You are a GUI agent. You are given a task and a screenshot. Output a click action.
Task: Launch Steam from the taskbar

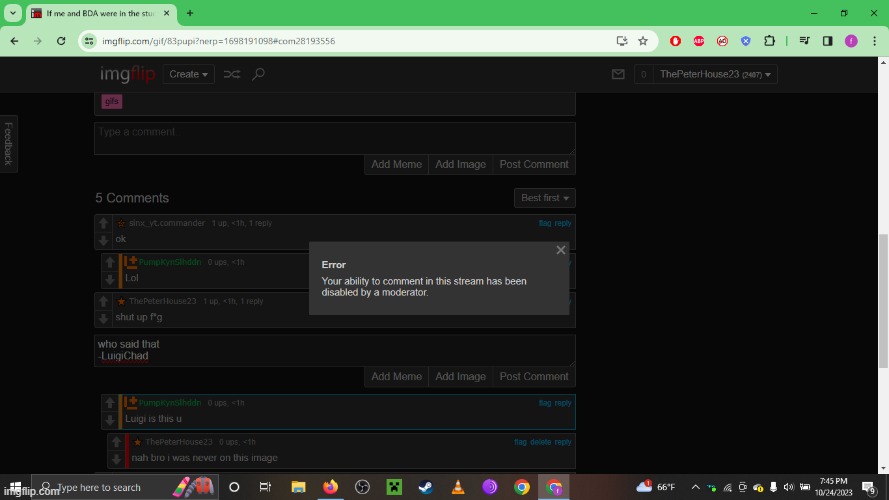point(426,487)
